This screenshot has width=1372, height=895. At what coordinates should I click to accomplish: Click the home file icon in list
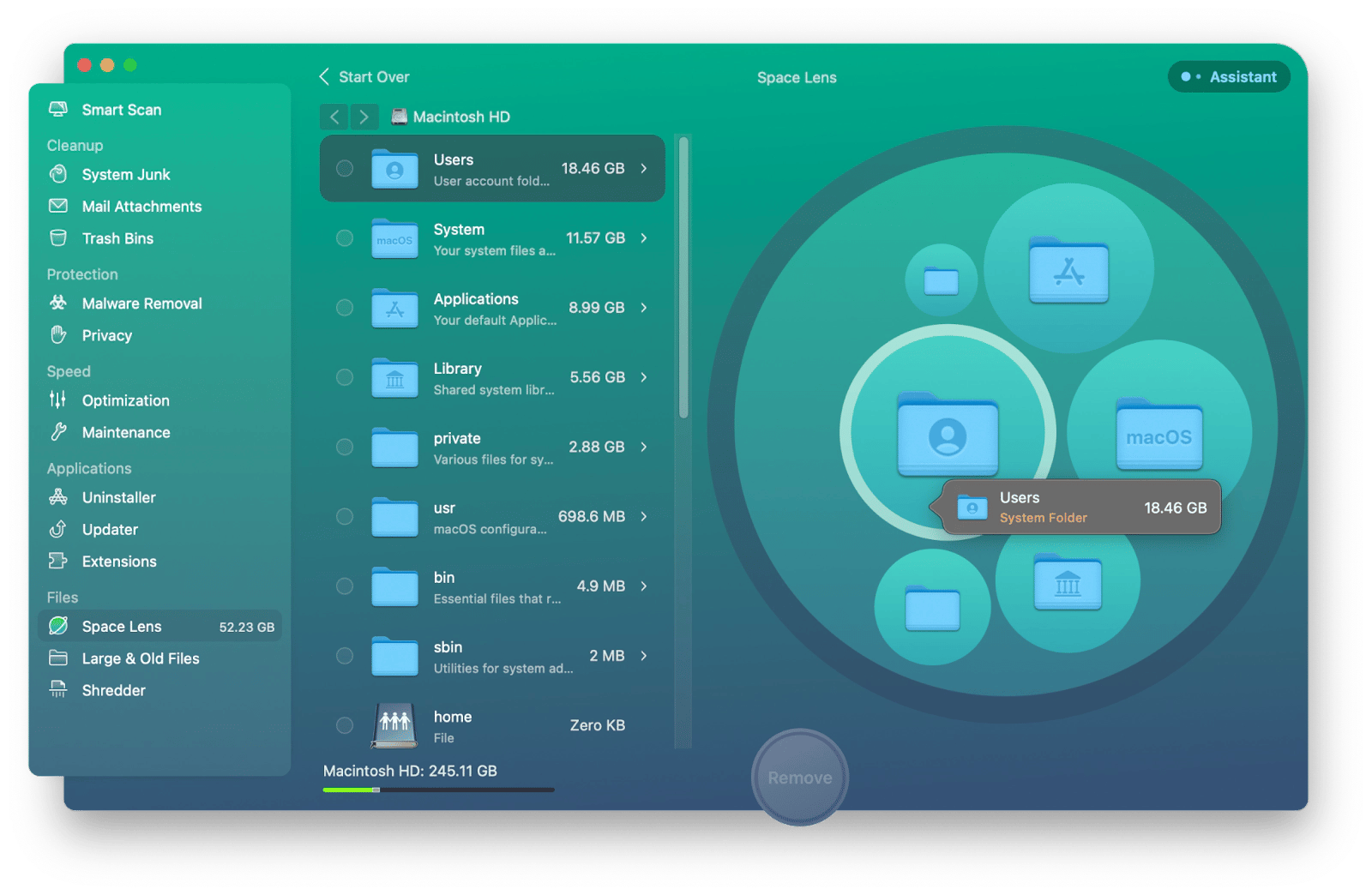click(394, 724)
